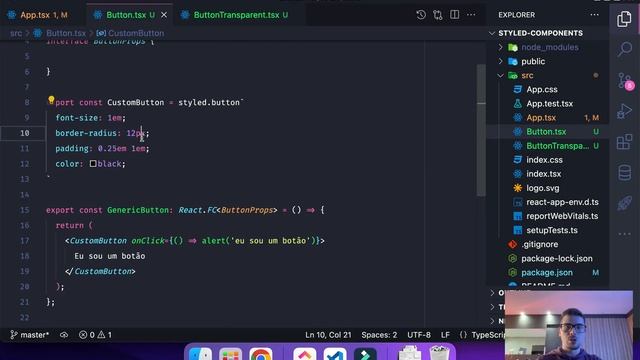Image resolution: width=640 pixels, height=360 pixels.
Task: Open App.css in the explorer
Action: pyautogui.click(x=542, y=89)
